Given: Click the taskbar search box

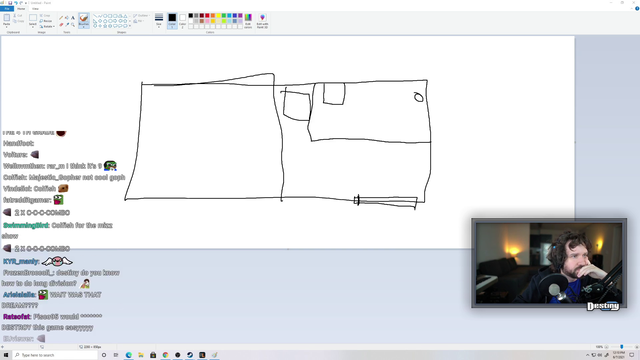Looking at the screenshot, I should [x=55, y=355].
